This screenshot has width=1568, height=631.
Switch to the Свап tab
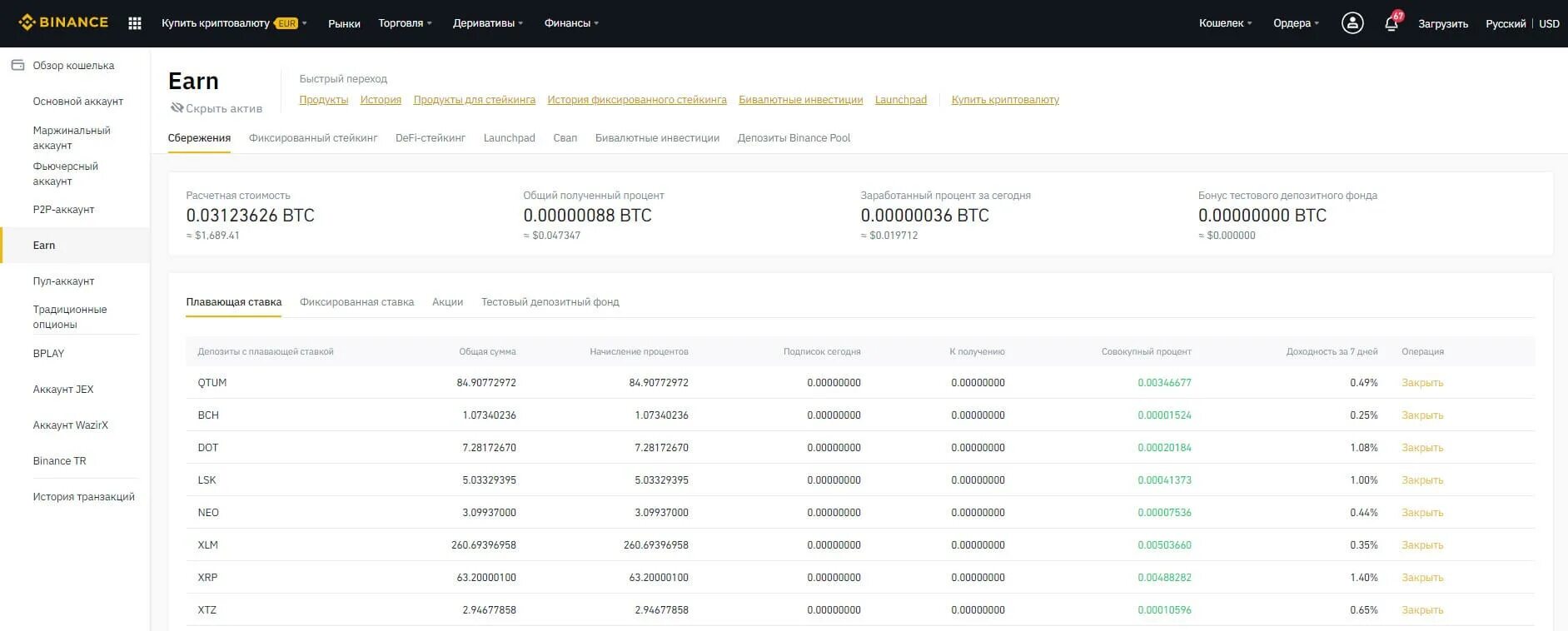pyautogui.click(x=565, y=138)
